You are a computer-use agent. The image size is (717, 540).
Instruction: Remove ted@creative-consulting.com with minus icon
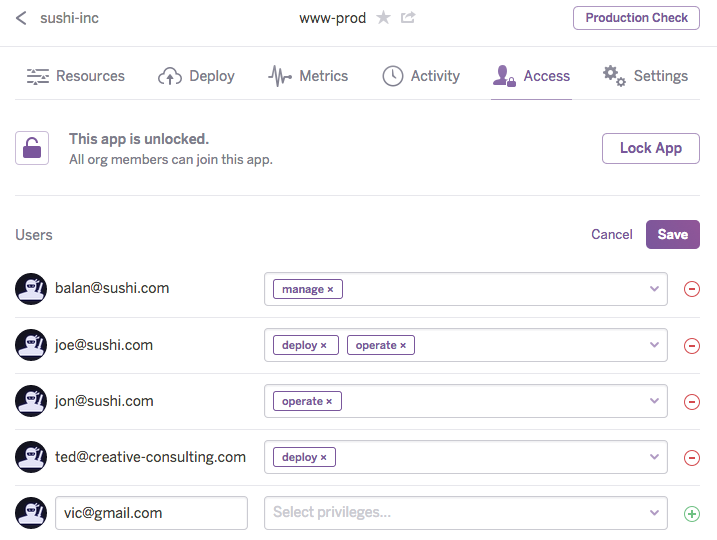click(x=691, y=458)
